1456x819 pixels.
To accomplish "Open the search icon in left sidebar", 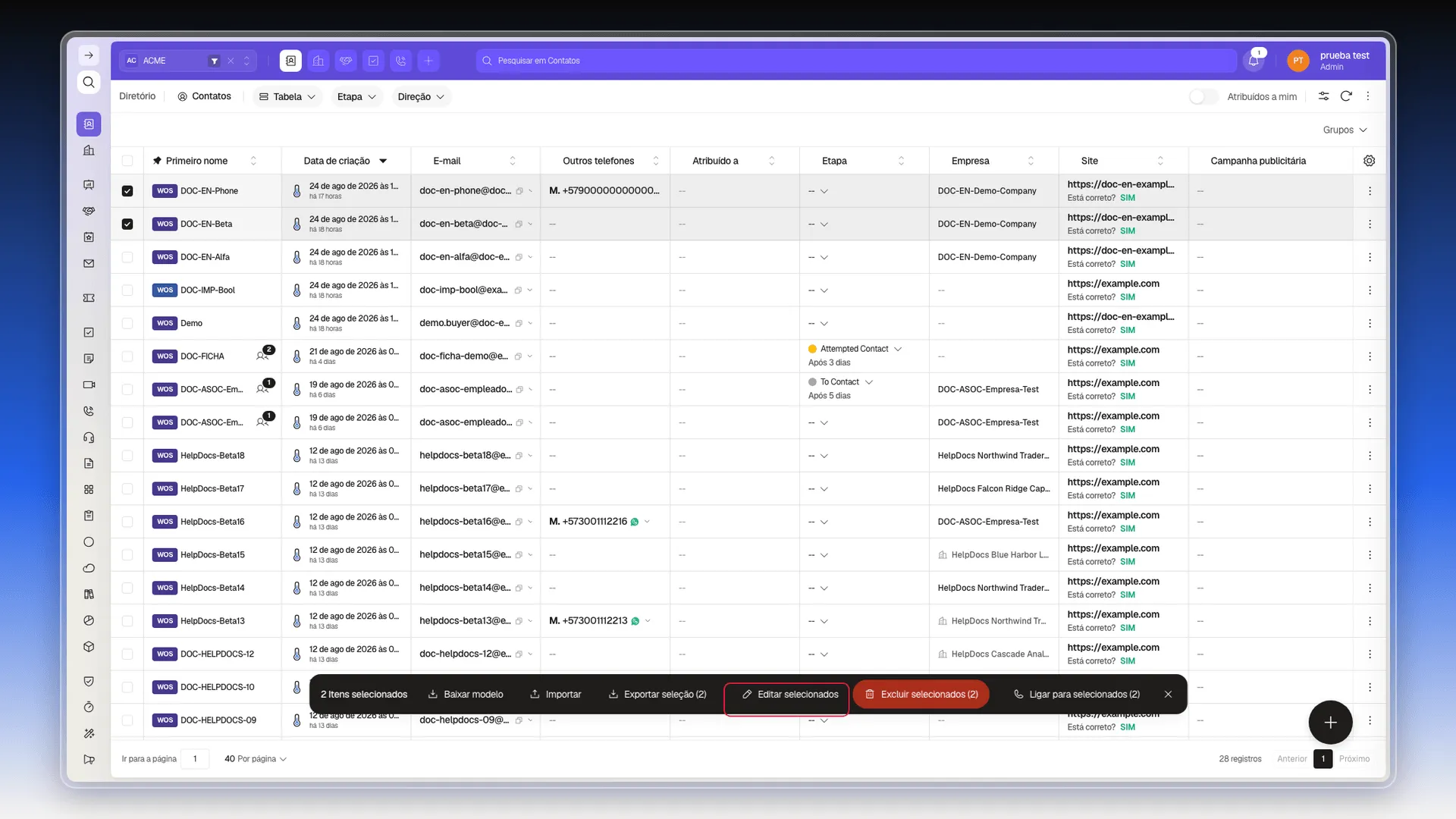I will [x=89, y=82].
